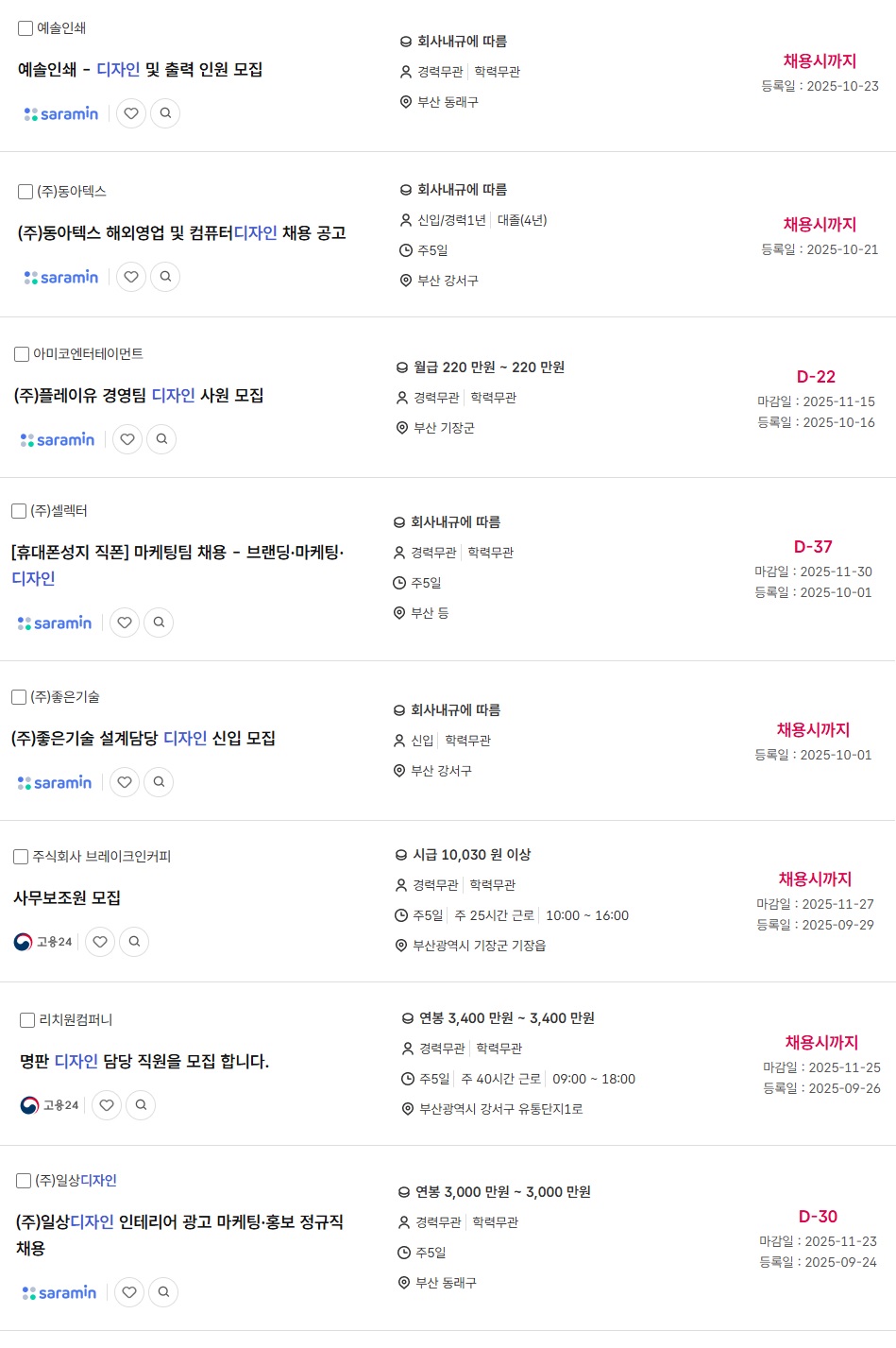Check the 예솔인쇄 checkbox
This screenshot has height=1348, width=896.
(25, 28)
